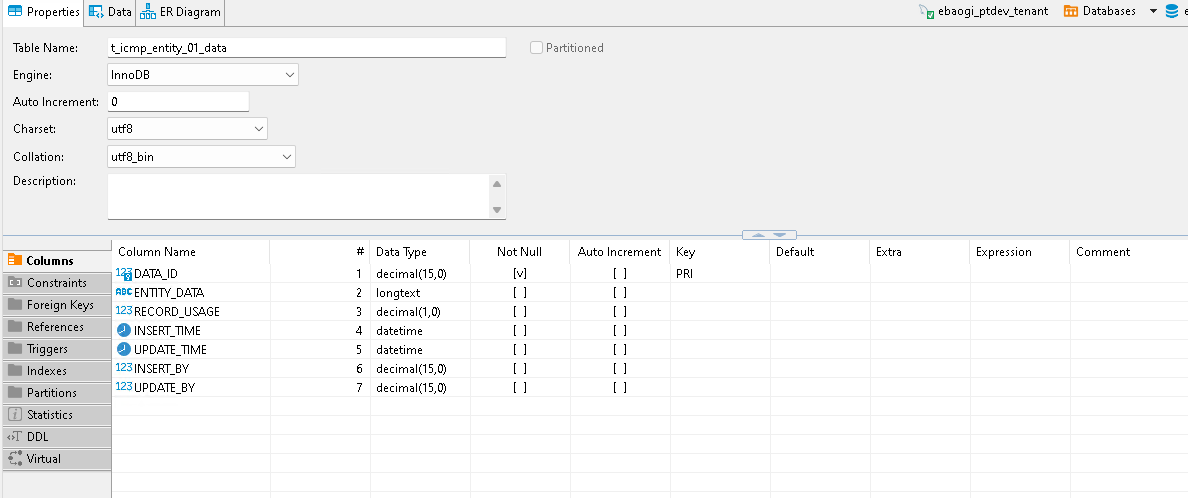Viewport: 1188px width, 498px height.
Task: Click Description scrollbar down arrow
Action: pos(497,210)
